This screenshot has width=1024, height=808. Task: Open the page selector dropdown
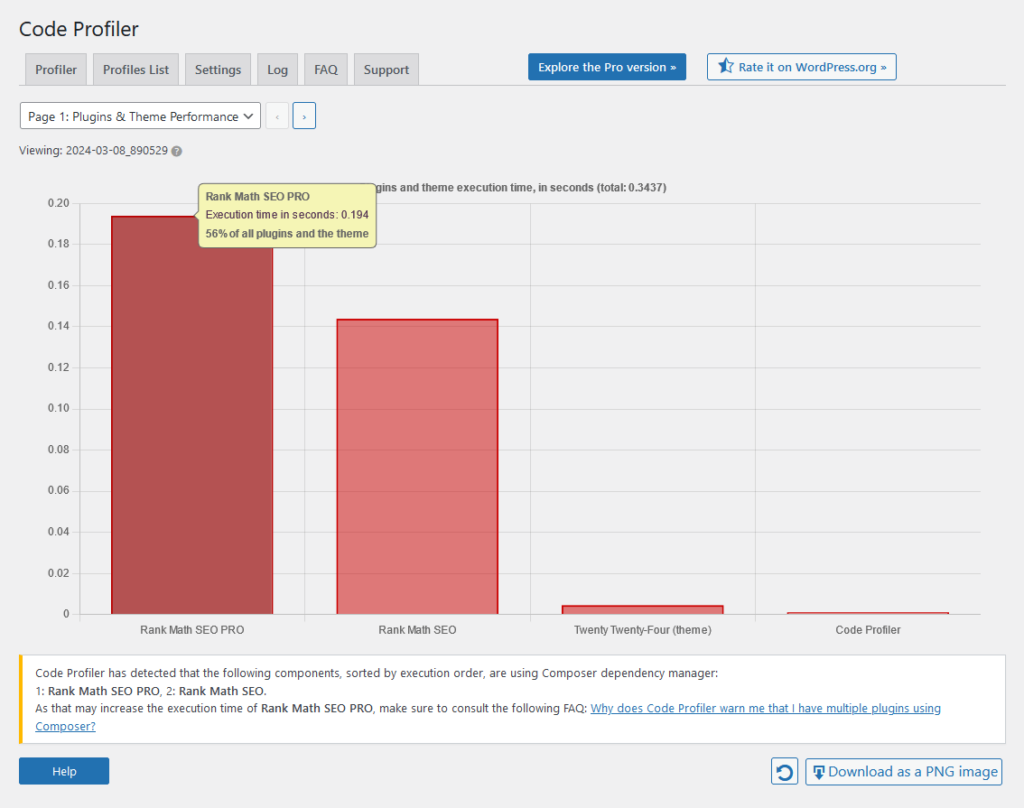pos(140,116)
